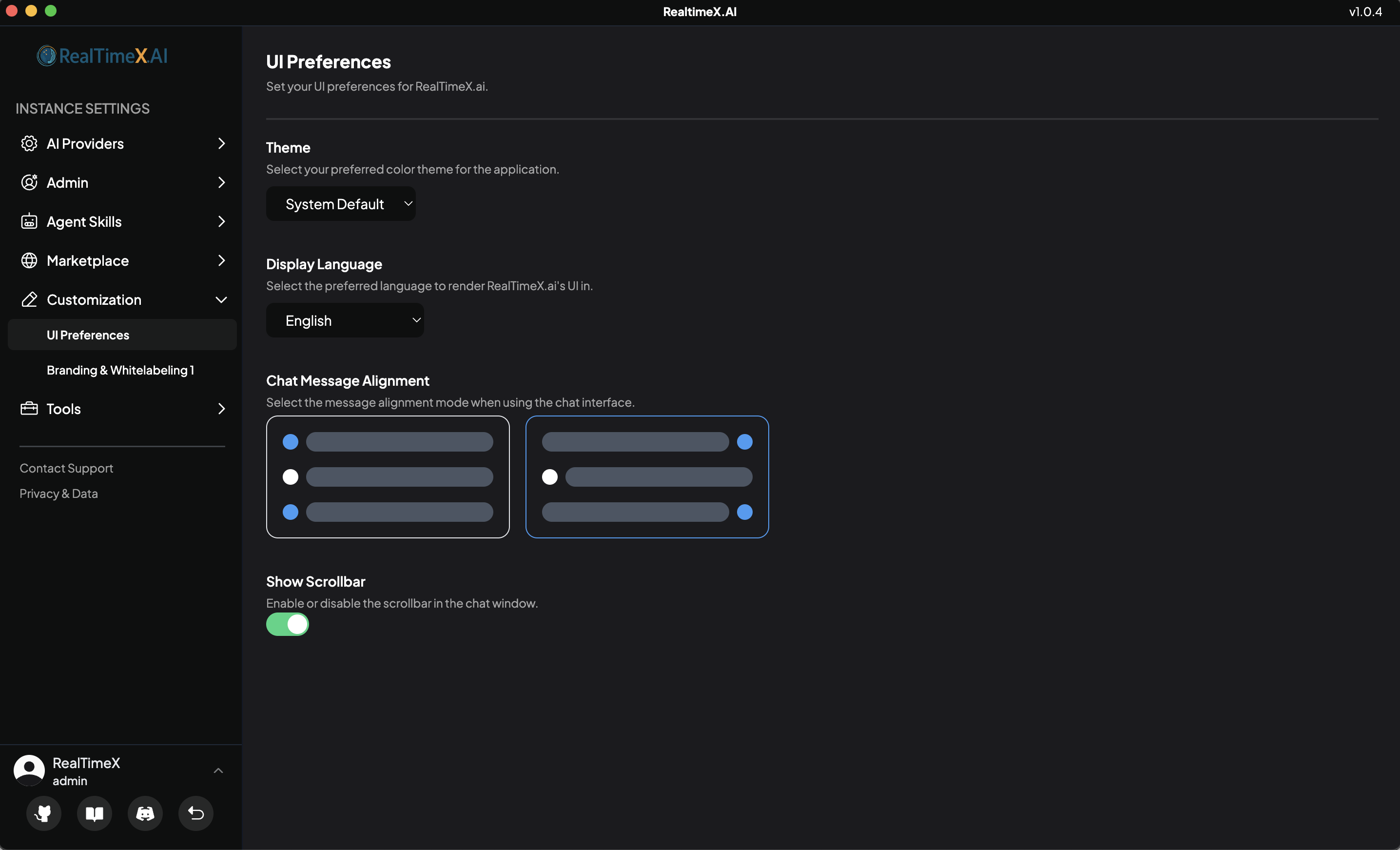Open Privacy & Data page

coord(58,494)
